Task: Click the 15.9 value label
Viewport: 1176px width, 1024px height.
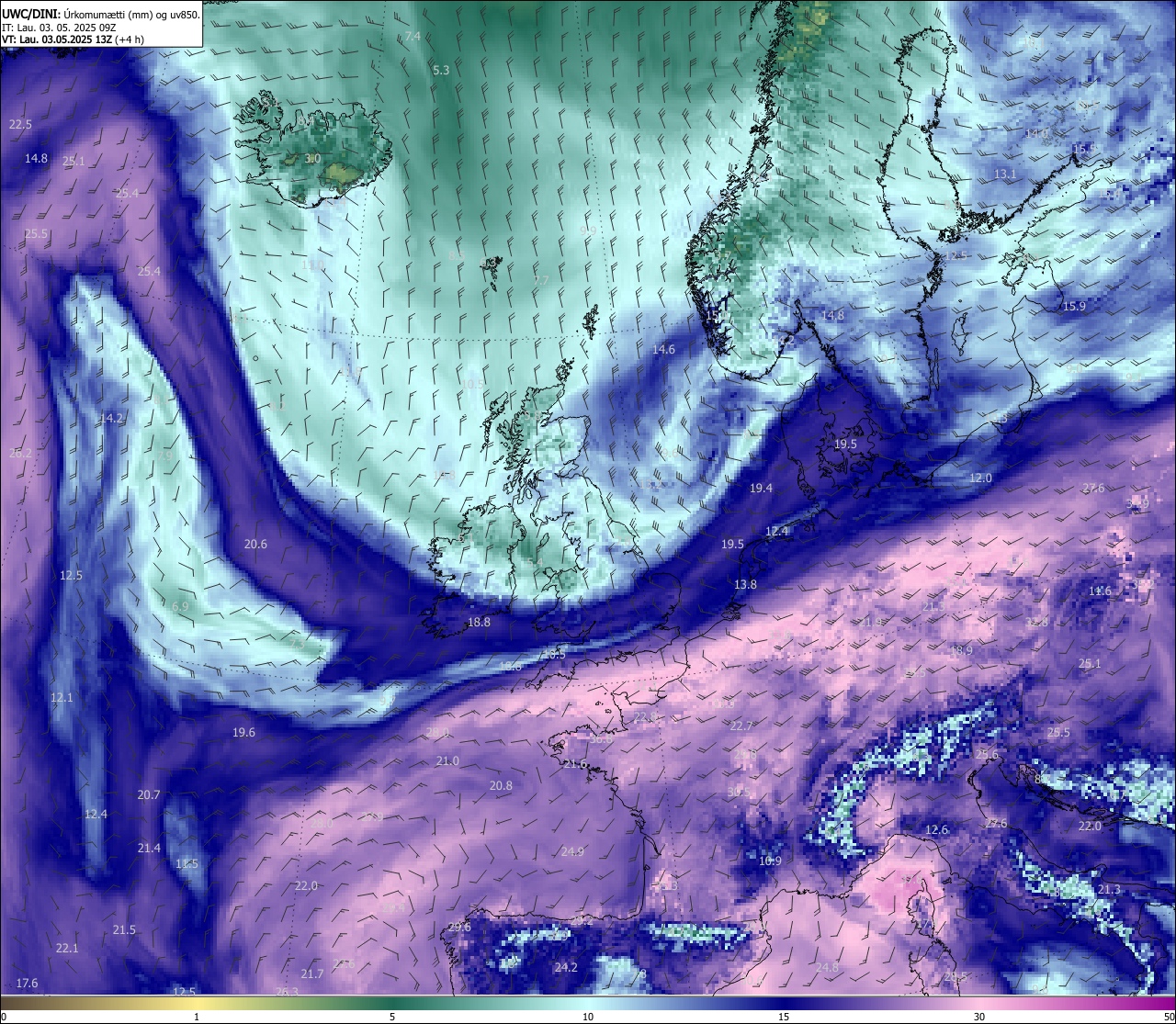Action: click(1074, 307)
